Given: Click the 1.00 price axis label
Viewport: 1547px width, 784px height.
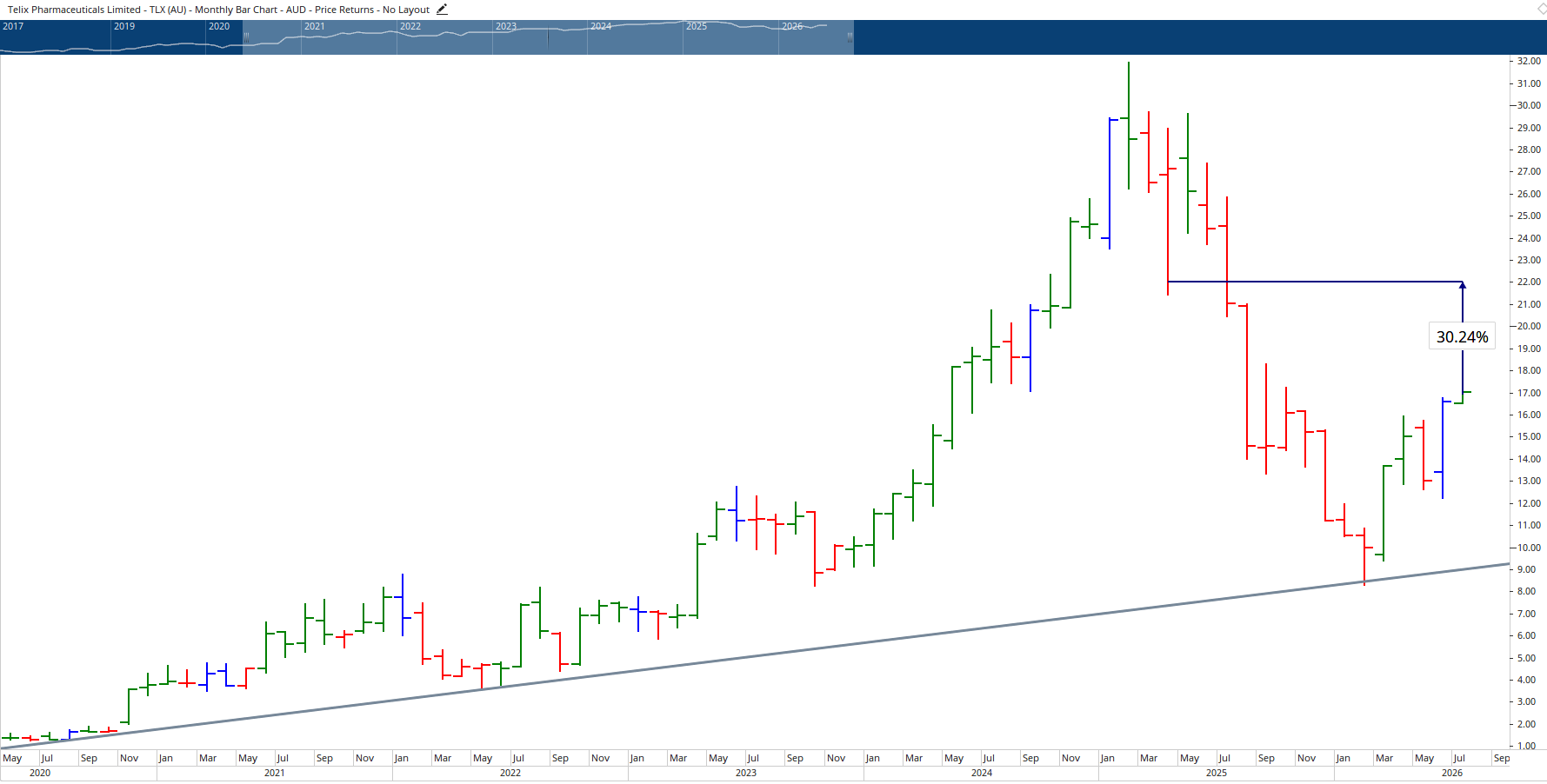Looking at the screenshot, I should (x=1526, y=746).
